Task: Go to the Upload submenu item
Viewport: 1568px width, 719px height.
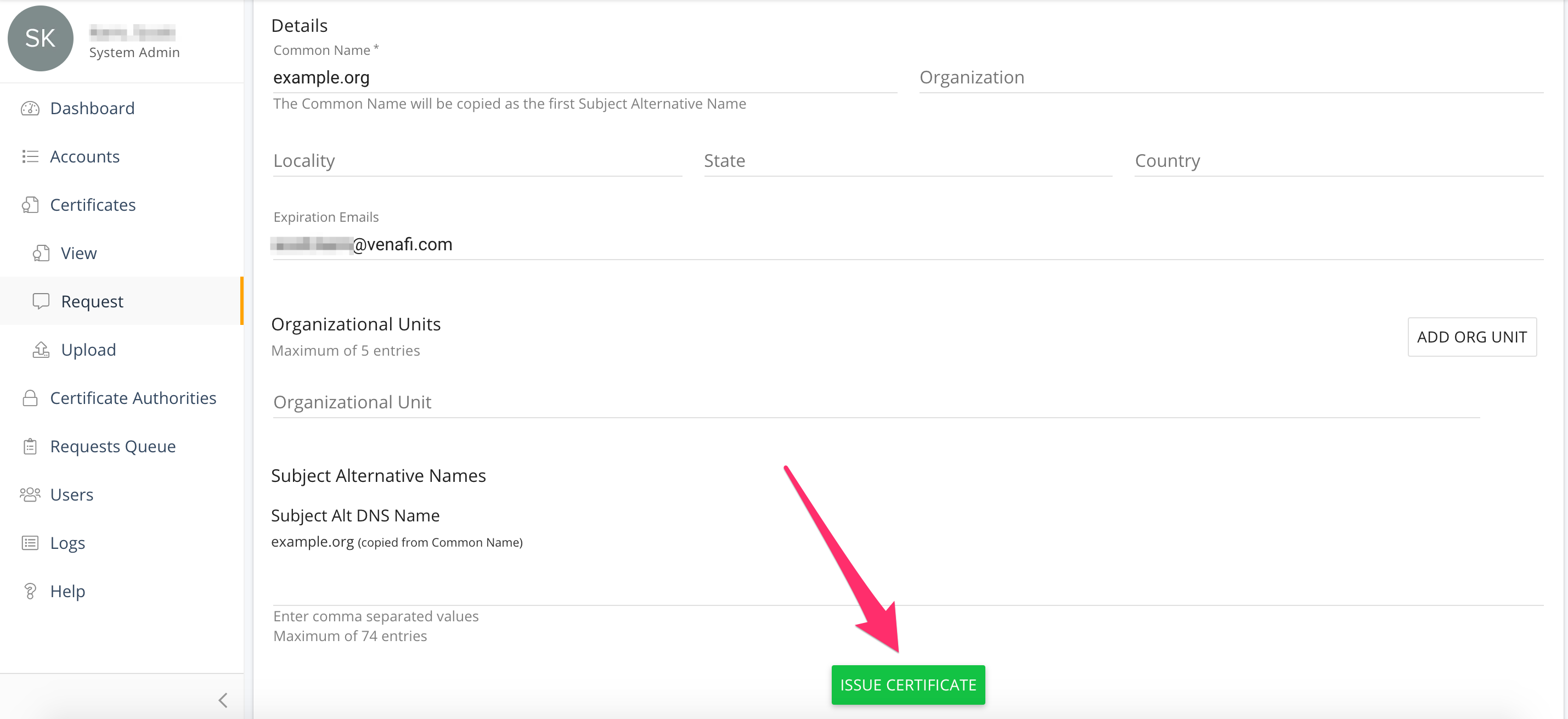Action: (122, 350)
